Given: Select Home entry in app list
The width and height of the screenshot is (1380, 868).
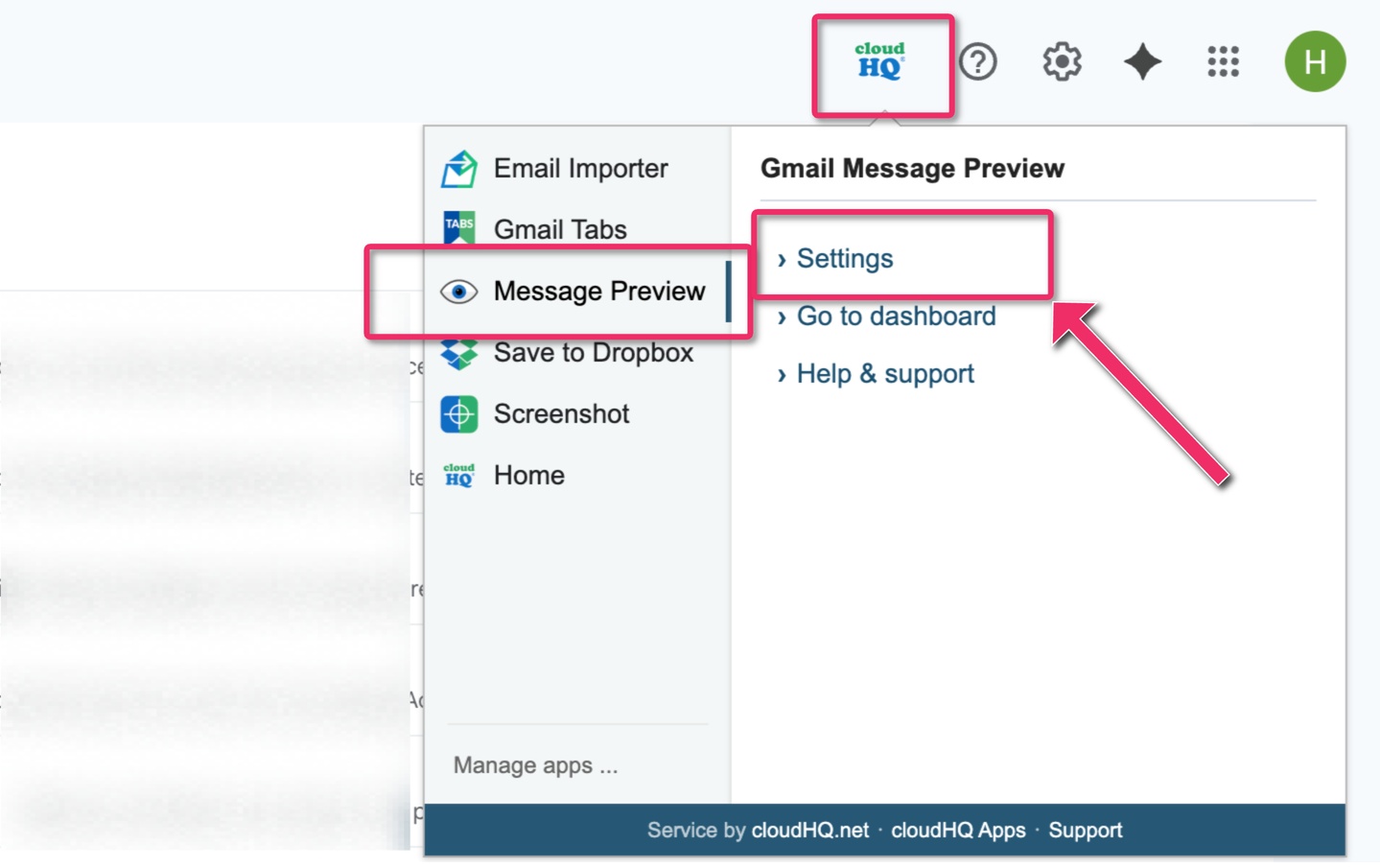Looking at the screenshot, I should click(528, 475).
